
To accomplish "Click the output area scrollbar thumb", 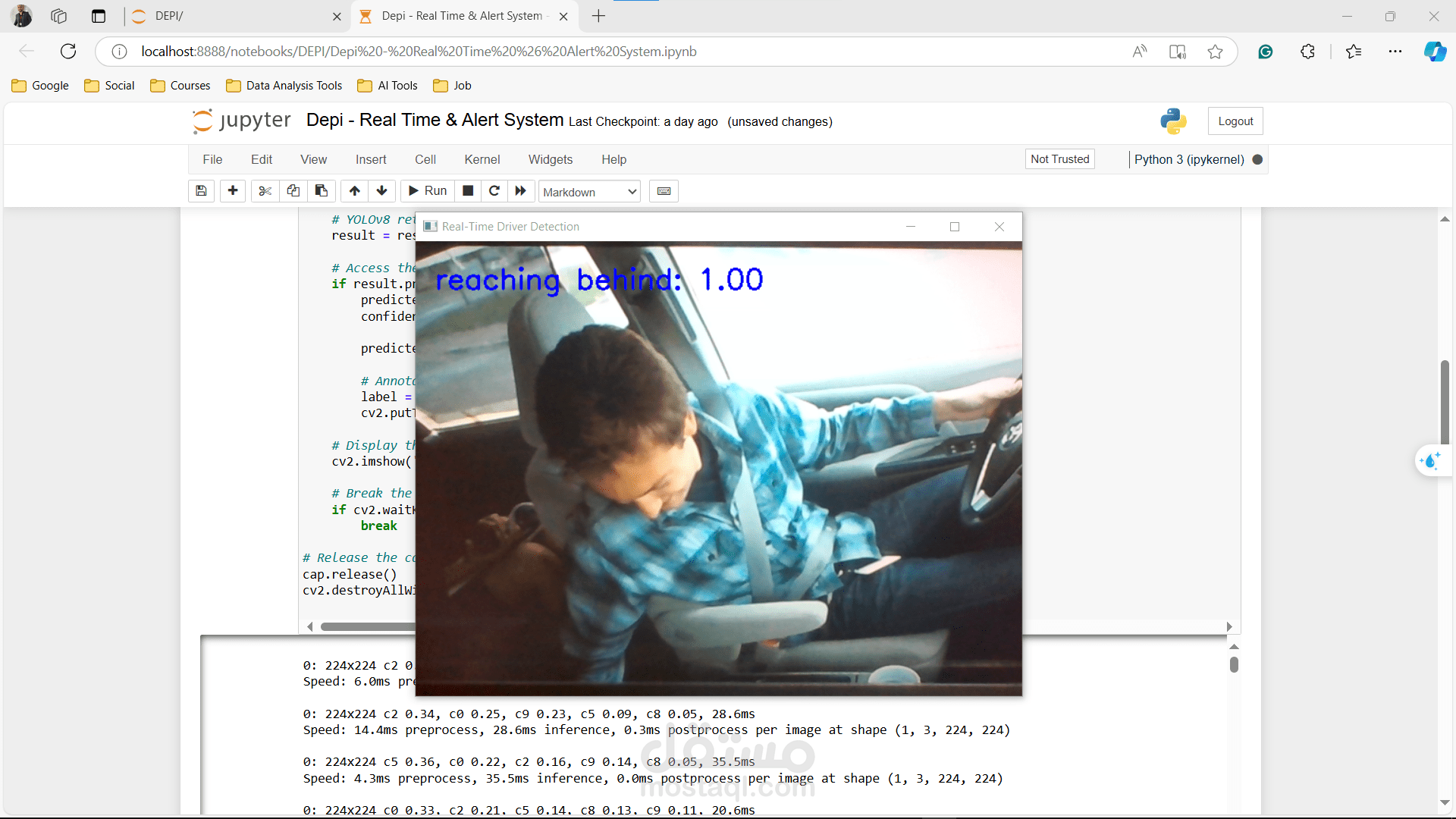I will click(1234, 664).
